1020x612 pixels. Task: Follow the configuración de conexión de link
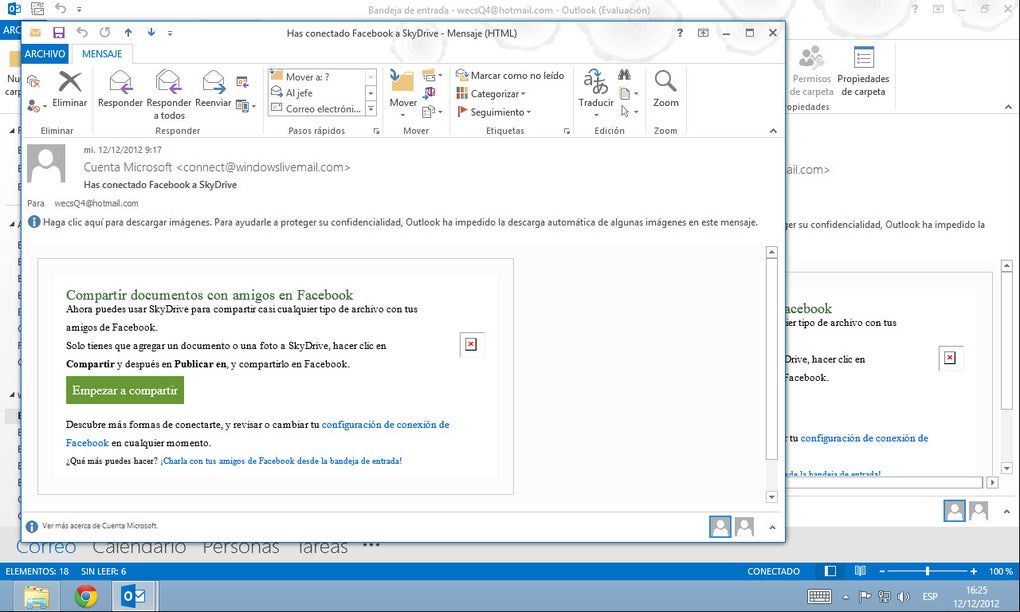click(x=385, y=425)
